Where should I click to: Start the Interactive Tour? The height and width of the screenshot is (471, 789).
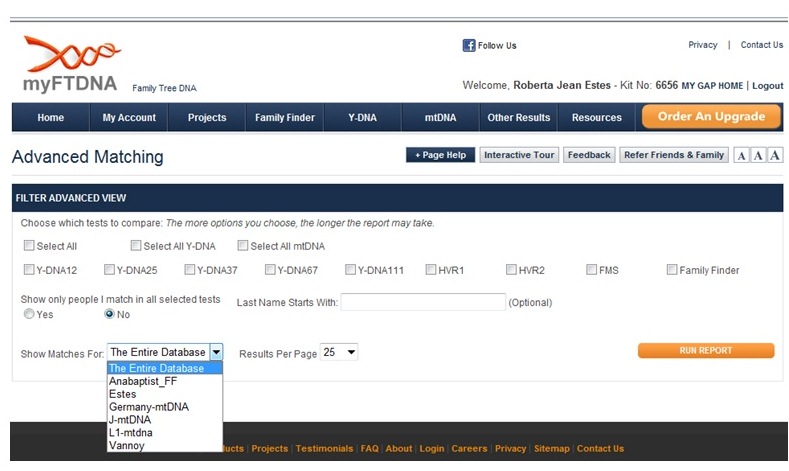[518, 155]
